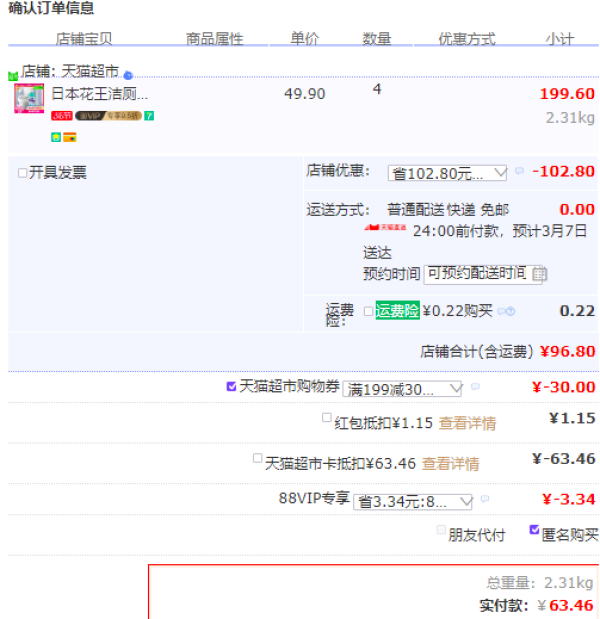Uncheck the 匿名购买 anonymous purchase checkbox
Viewport: 600px width, 619px height.
pos(534,530)
